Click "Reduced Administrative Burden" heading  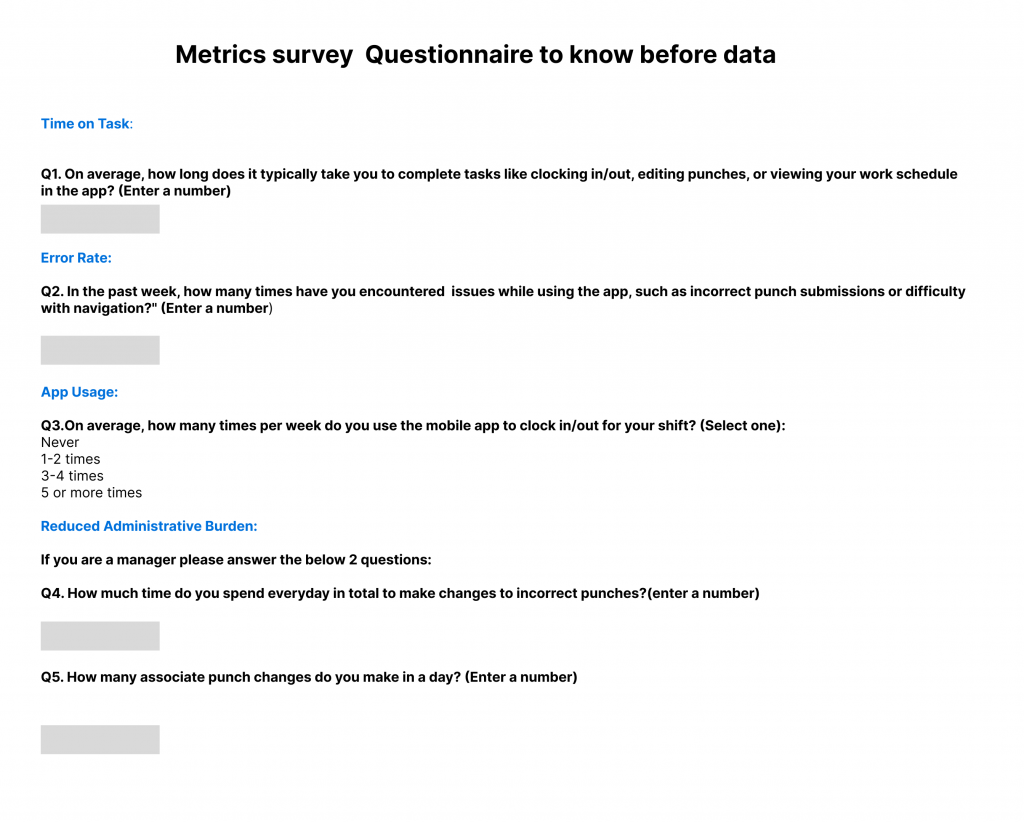149,526
